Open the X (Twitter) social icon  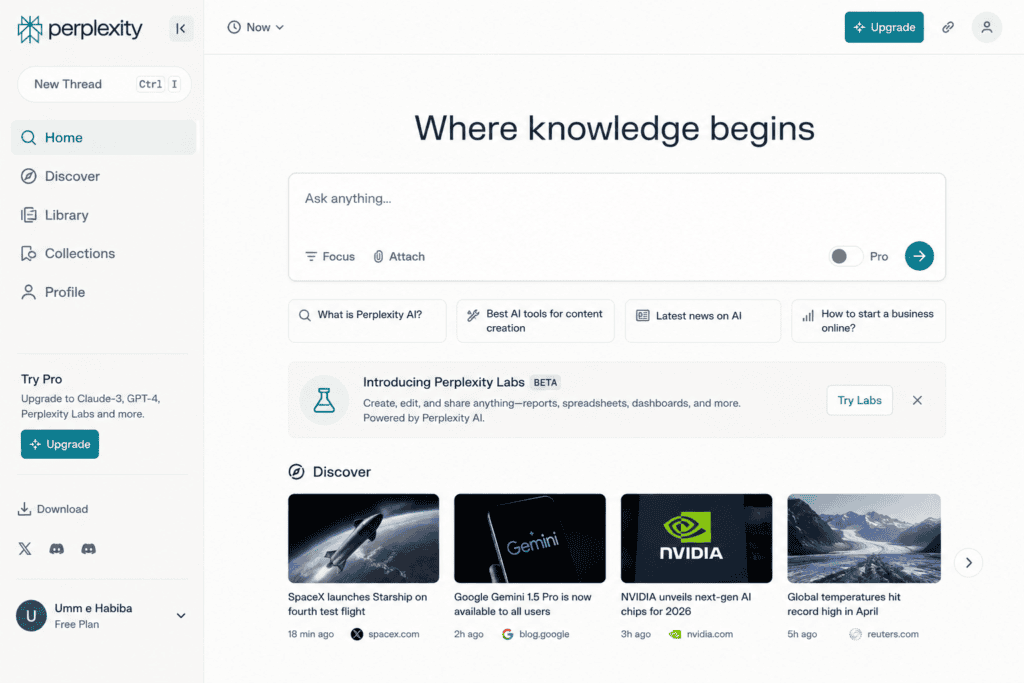click(25, 548)
